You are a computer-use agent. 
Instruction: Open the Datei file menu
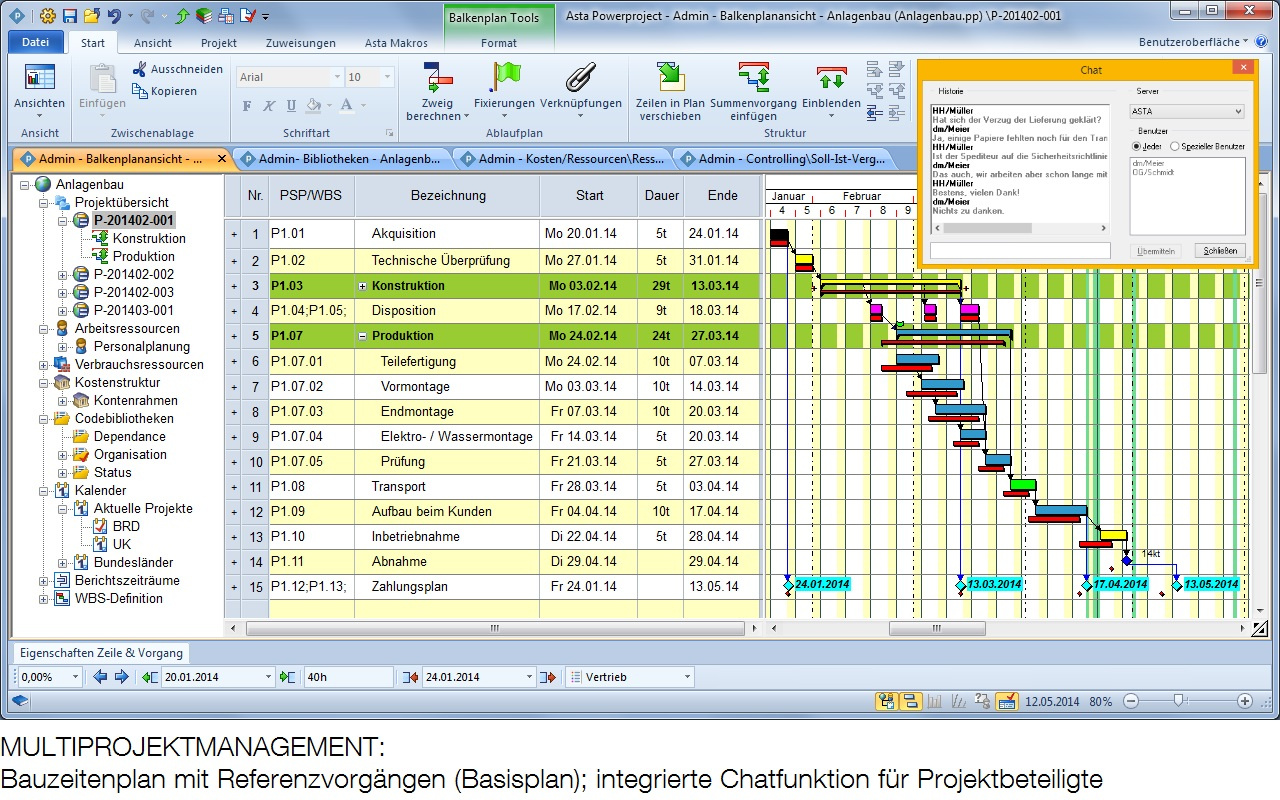click(x=36, y=43)
